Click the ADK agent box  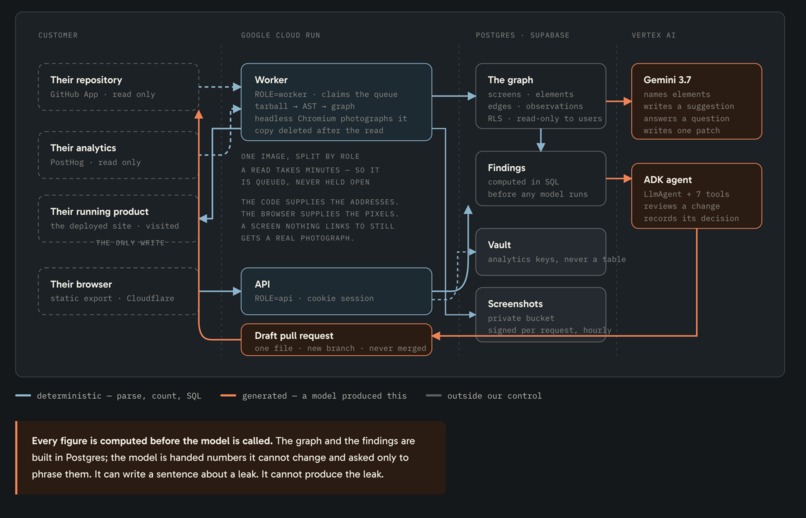697,196
